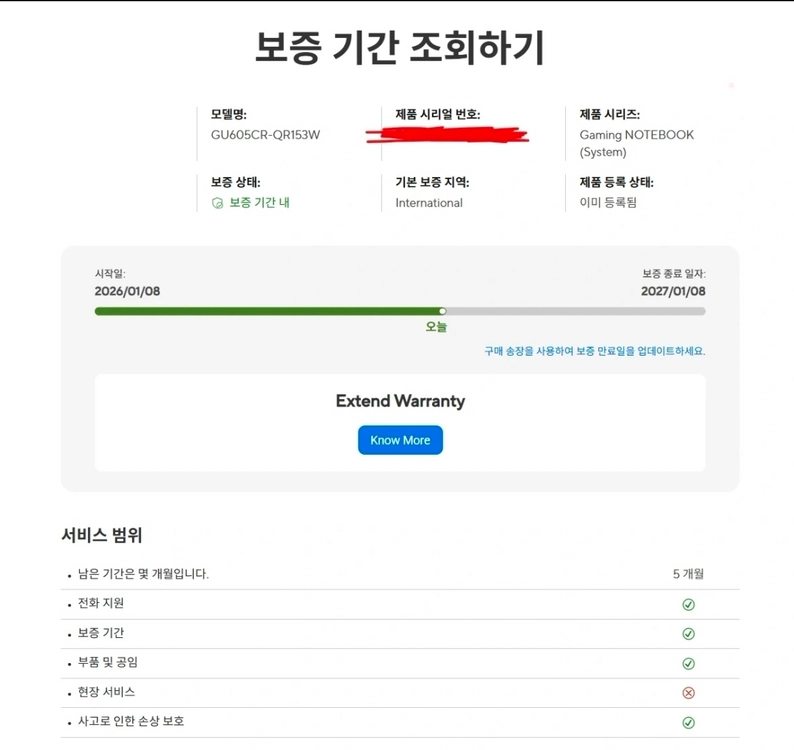Image resolution: width=794 pixels, height=750 pixels.
Task: Click the 보증 기간 내 status text
Action: pos(259,203)
